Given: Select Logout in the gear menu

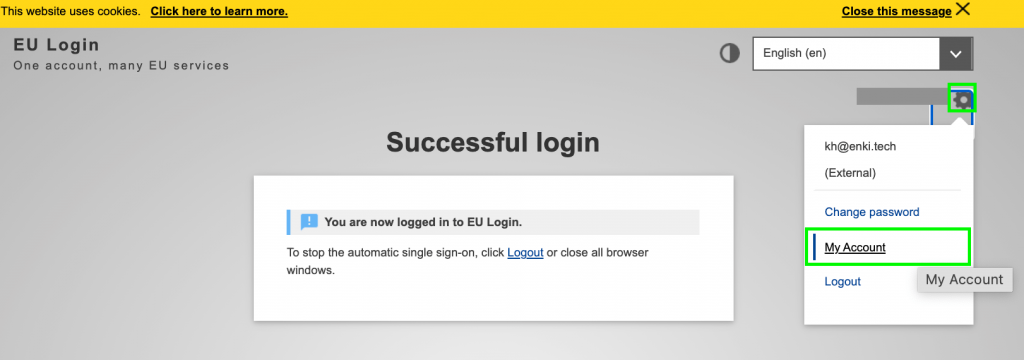Looking at the screenshot, I should 842,282.
